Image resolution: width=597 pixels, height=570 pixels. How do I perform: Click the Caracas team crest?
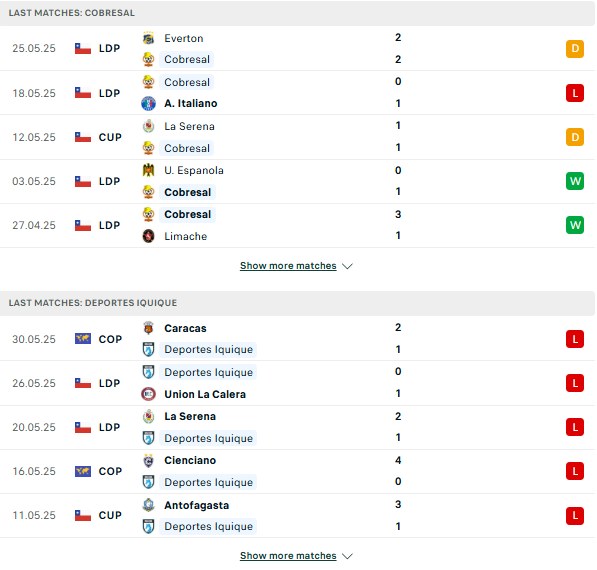click(148, 328)
